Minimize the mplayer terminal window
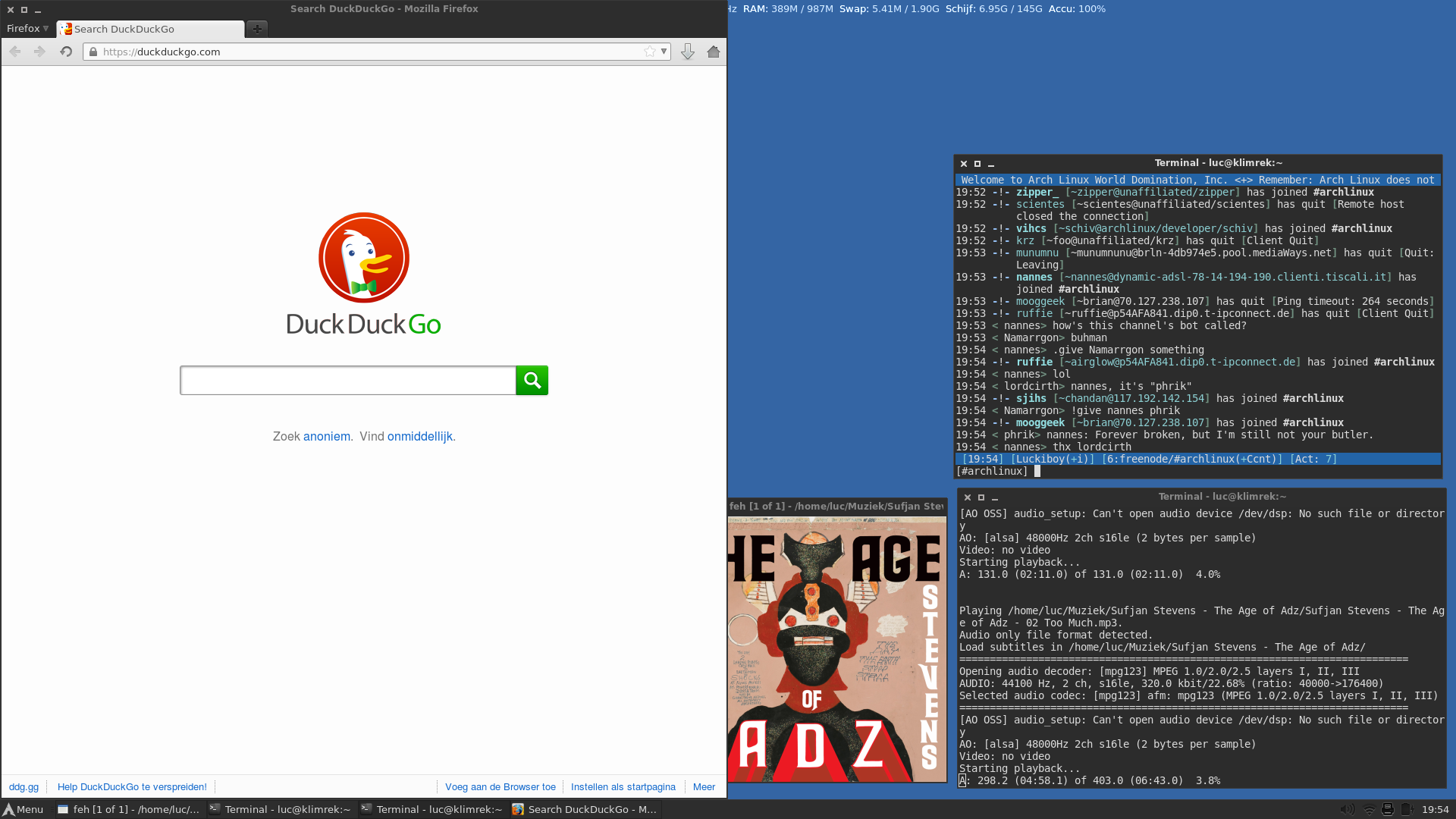 pyautogui.click(x=995, y=497)
